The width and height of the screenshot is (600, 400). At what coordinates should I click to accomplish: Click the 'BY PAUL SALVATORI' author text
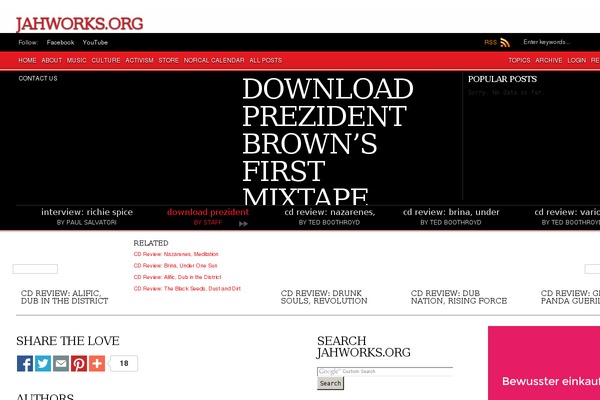click(x=86, y=222)
